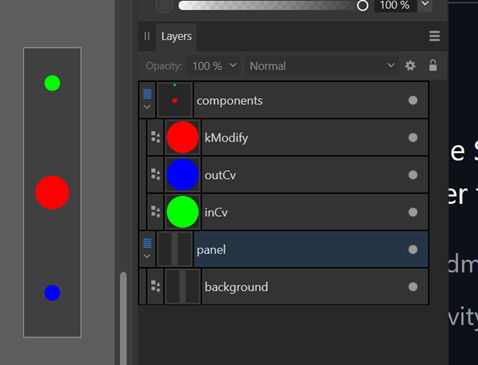Select the inCv layer thumbnail

(x=183, y=212)
